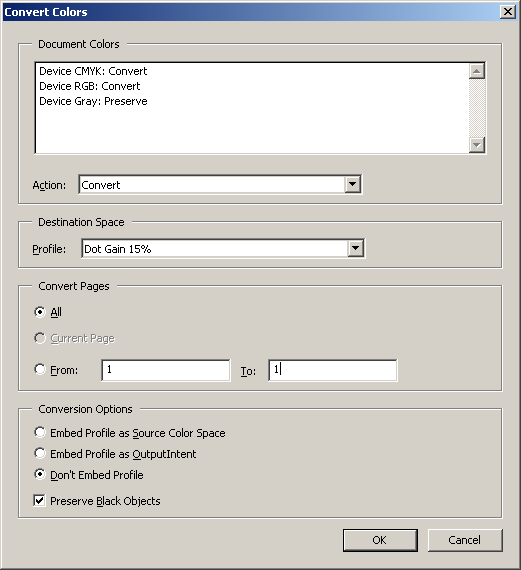521x570 pixels.
Task: Select Device RGB: Convert list entry
Action: coord(89,86)
